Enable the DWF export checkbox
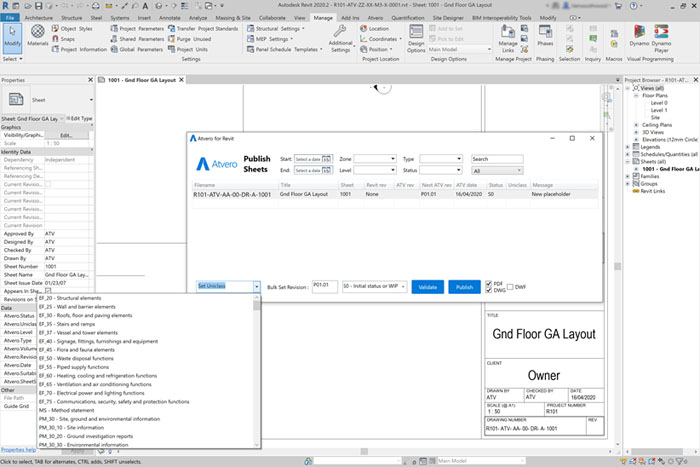The height and width of the screenshot is (467, 700). 510,287
